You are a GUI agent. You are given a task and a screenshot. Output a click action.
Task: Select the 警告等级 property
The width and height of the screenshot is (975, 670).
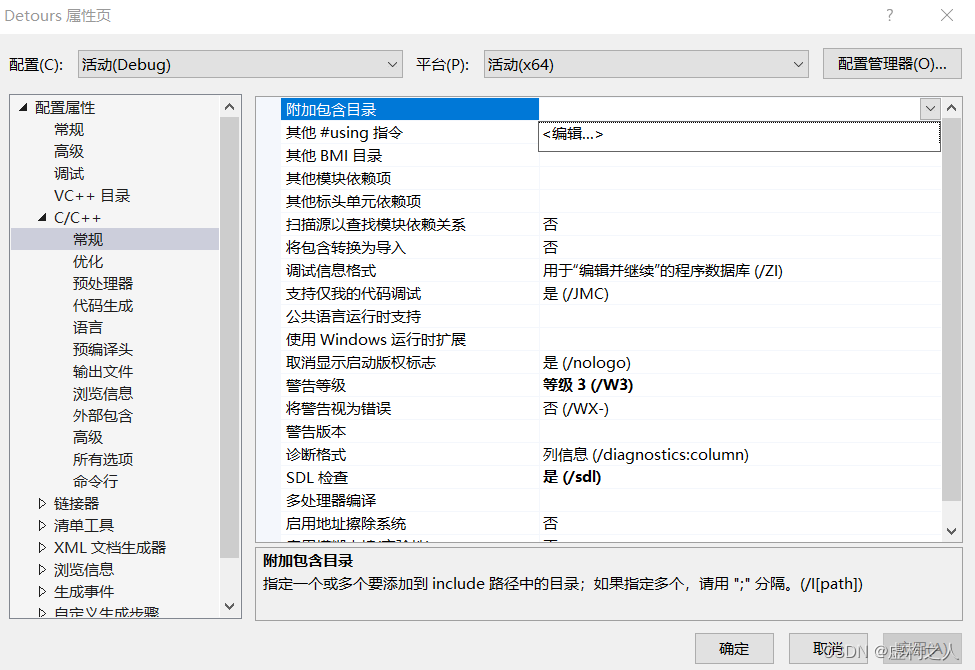point(316,386)
